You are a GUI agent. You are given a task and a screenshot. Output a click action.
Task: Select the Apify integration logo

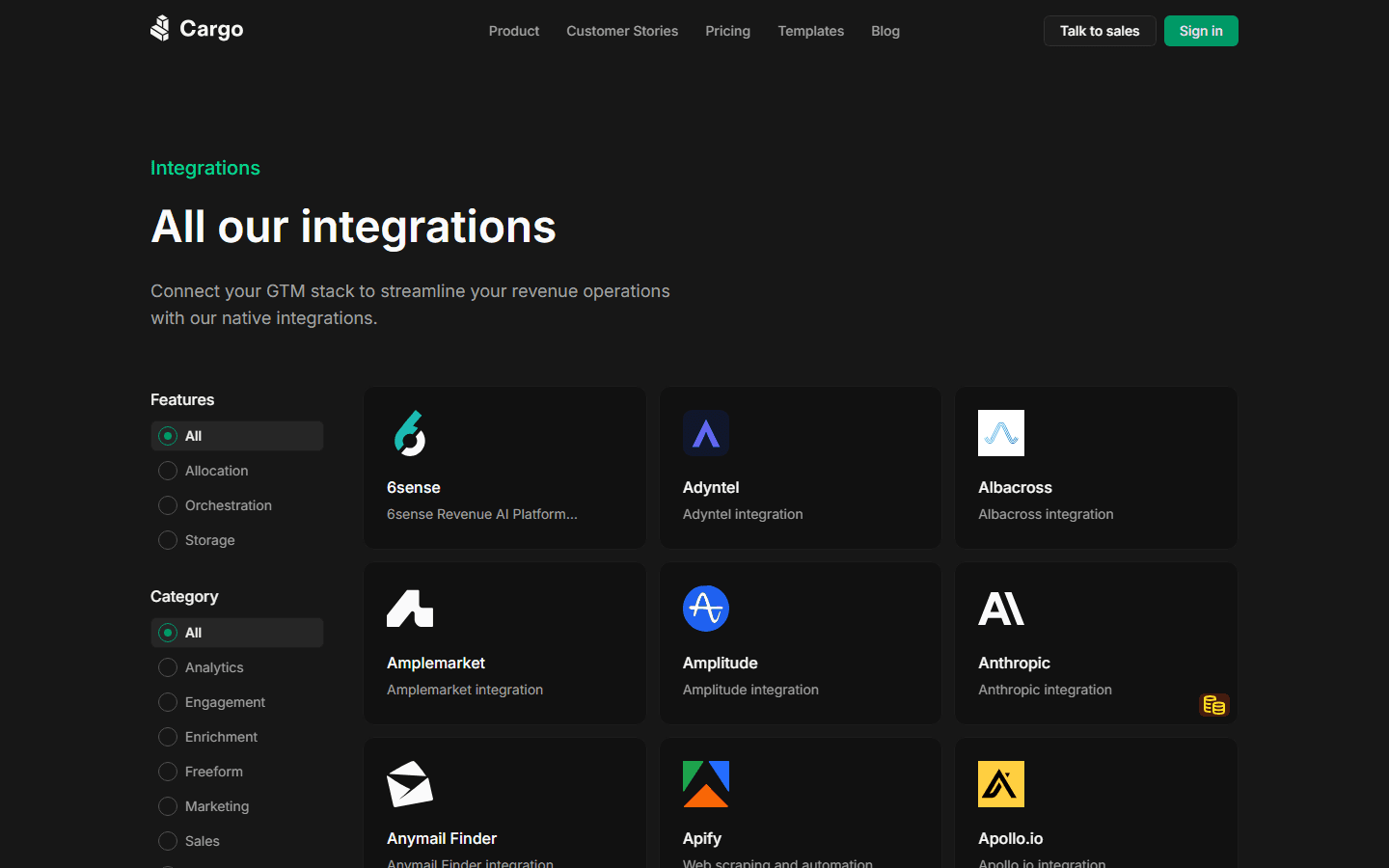706,784
